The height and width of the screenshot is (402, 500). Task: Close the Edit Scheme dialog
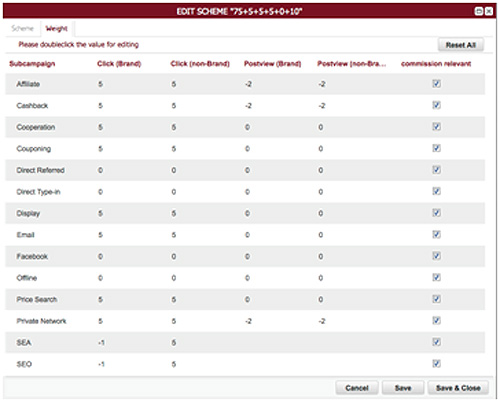[489, 11]
